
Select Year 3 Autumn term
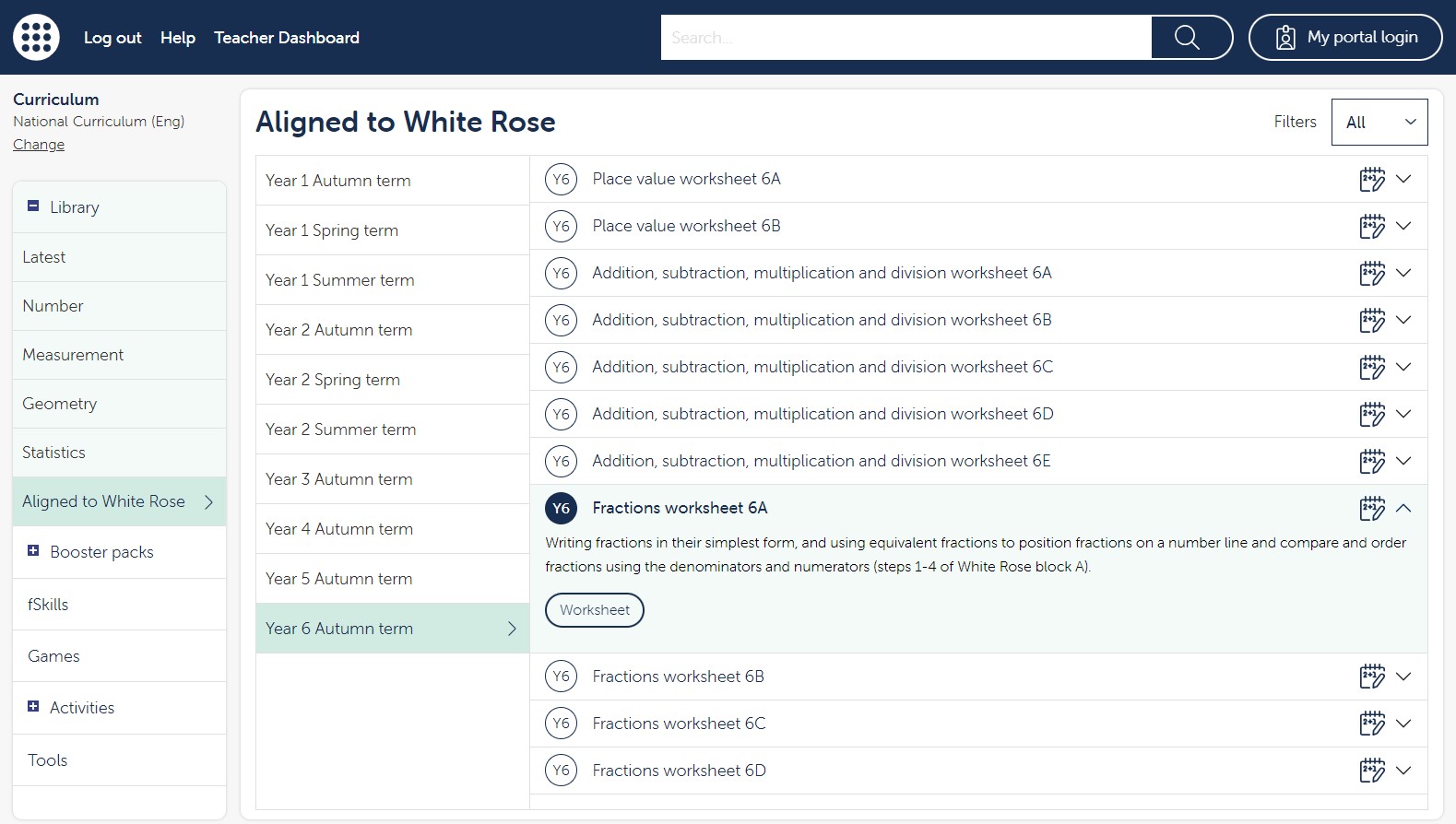pos(393,479)
